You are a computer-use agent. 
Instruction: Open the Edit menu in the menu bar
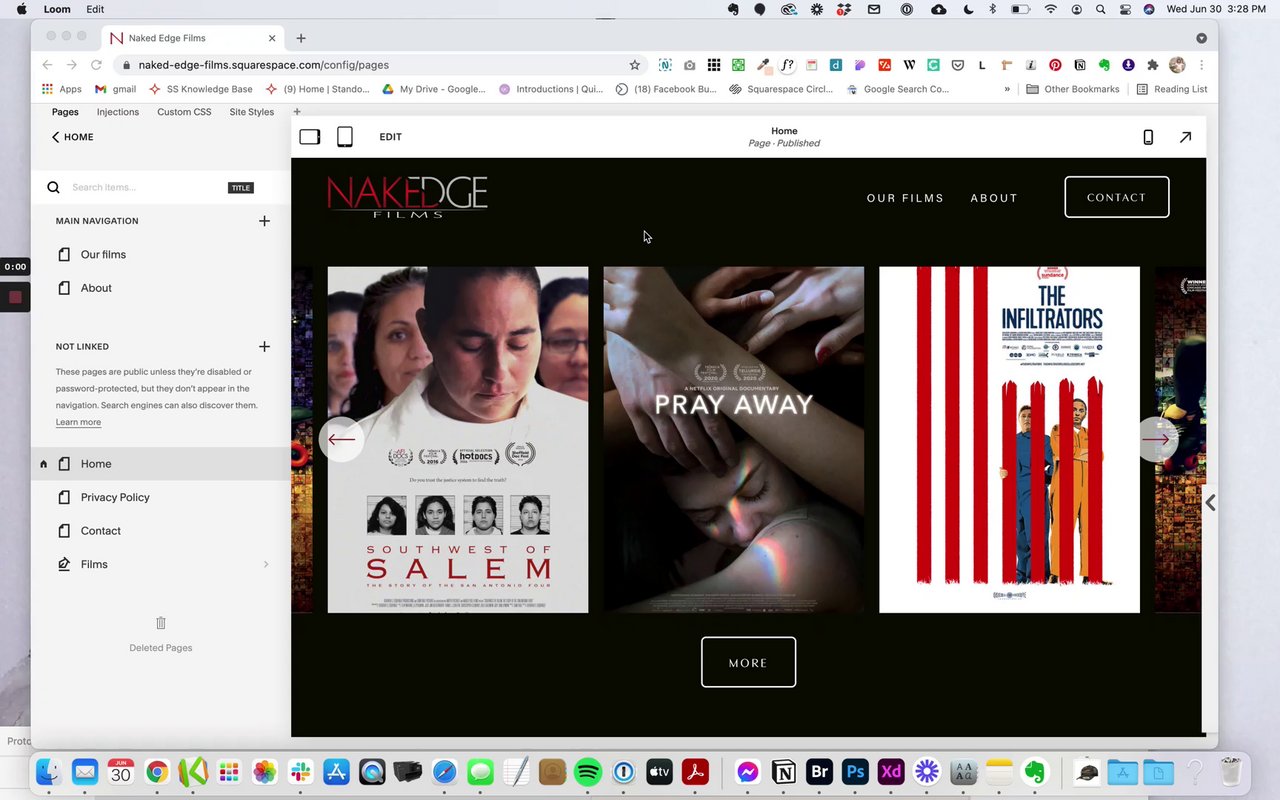[x=95, y=9]
